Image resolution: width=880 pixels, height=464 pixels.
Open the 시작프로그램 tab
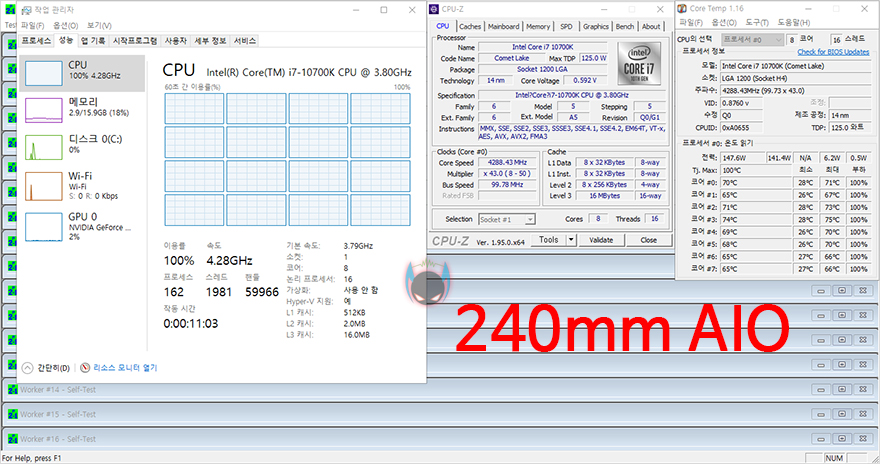(x=135, y=41)
